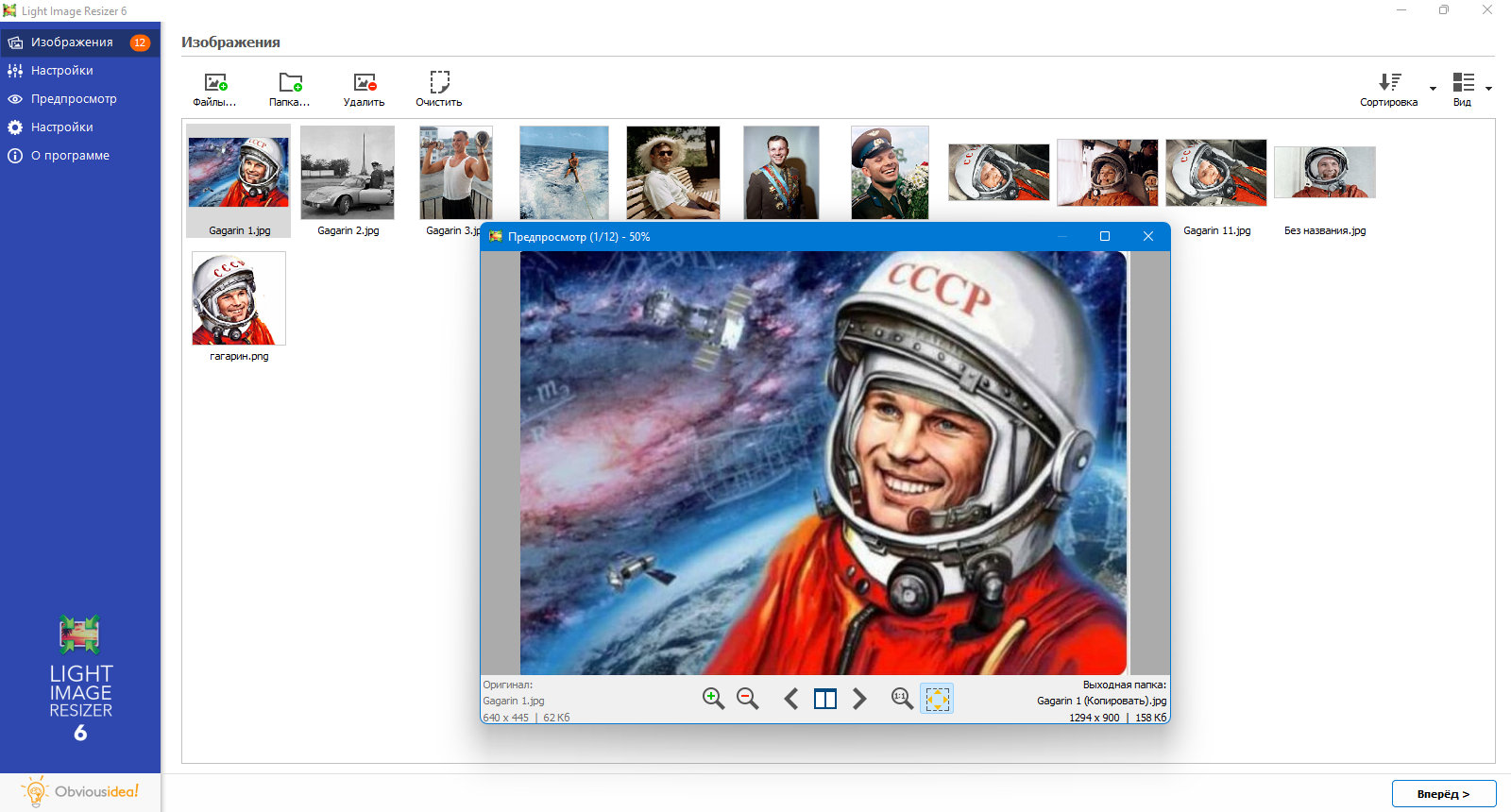Screen dimensions: 1511x812
Task: Select the laughing officer in cap thumbnail
Action: pos(890,173)
